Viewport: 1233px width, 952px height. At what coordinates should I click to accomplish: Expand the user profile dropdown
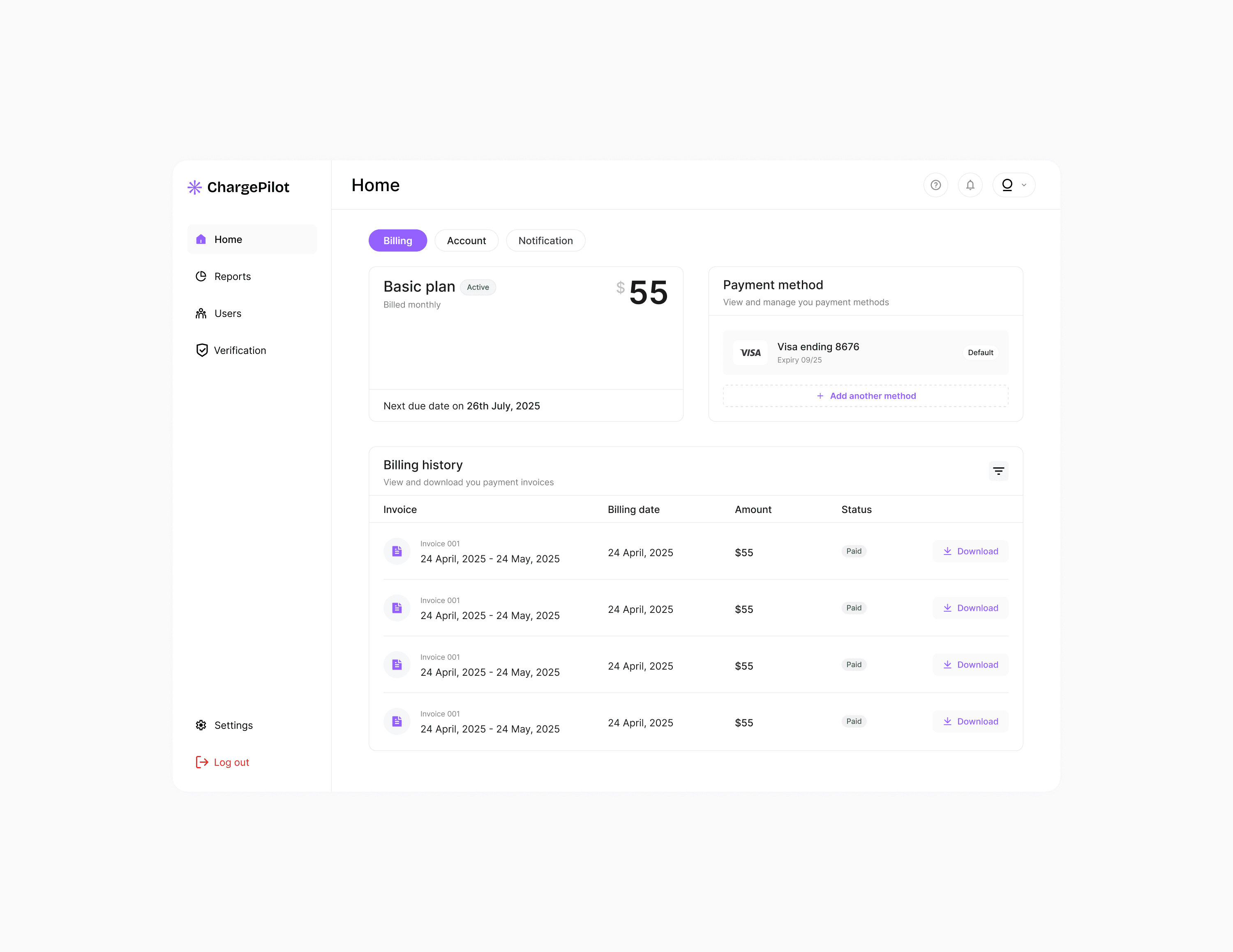tap(1014, 185)
